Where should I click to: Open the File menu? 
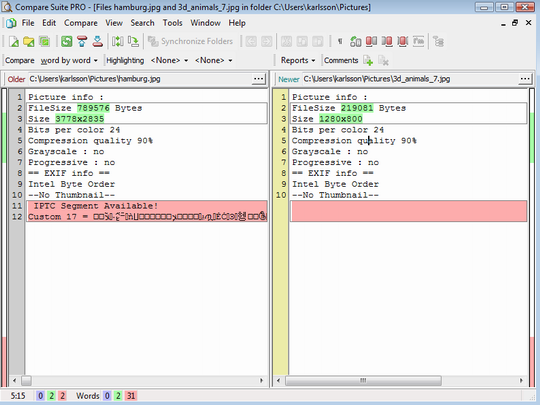pyautogui.click(x=28, y=23)
